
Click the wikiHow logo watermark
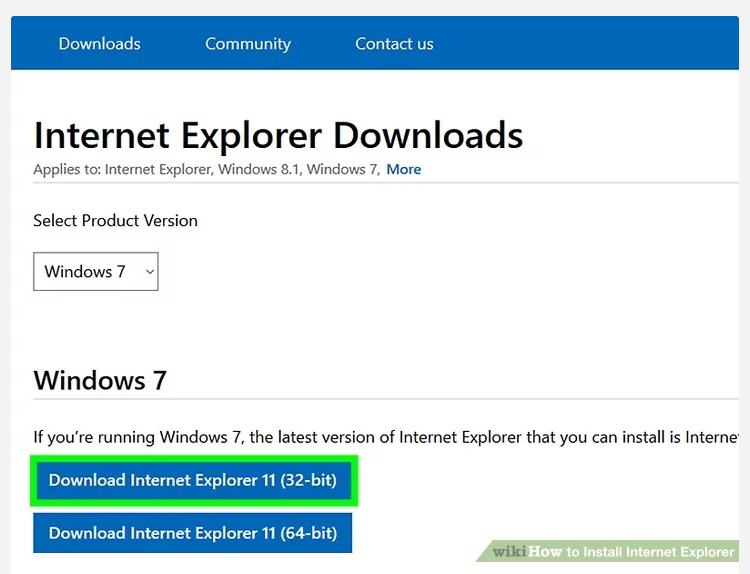click(x=509, y=552)
